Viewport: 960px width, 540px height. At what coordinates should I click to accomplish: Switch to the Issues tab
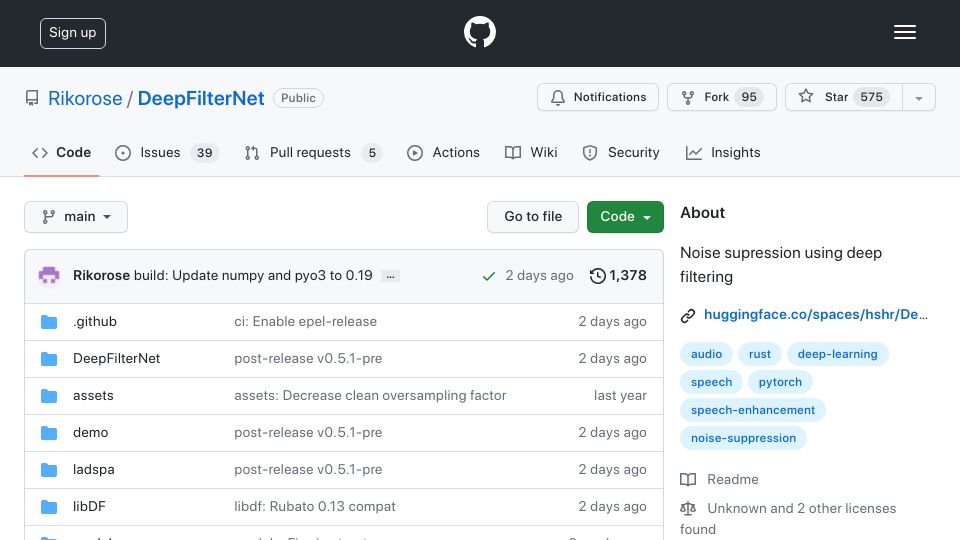pos(166,152)
